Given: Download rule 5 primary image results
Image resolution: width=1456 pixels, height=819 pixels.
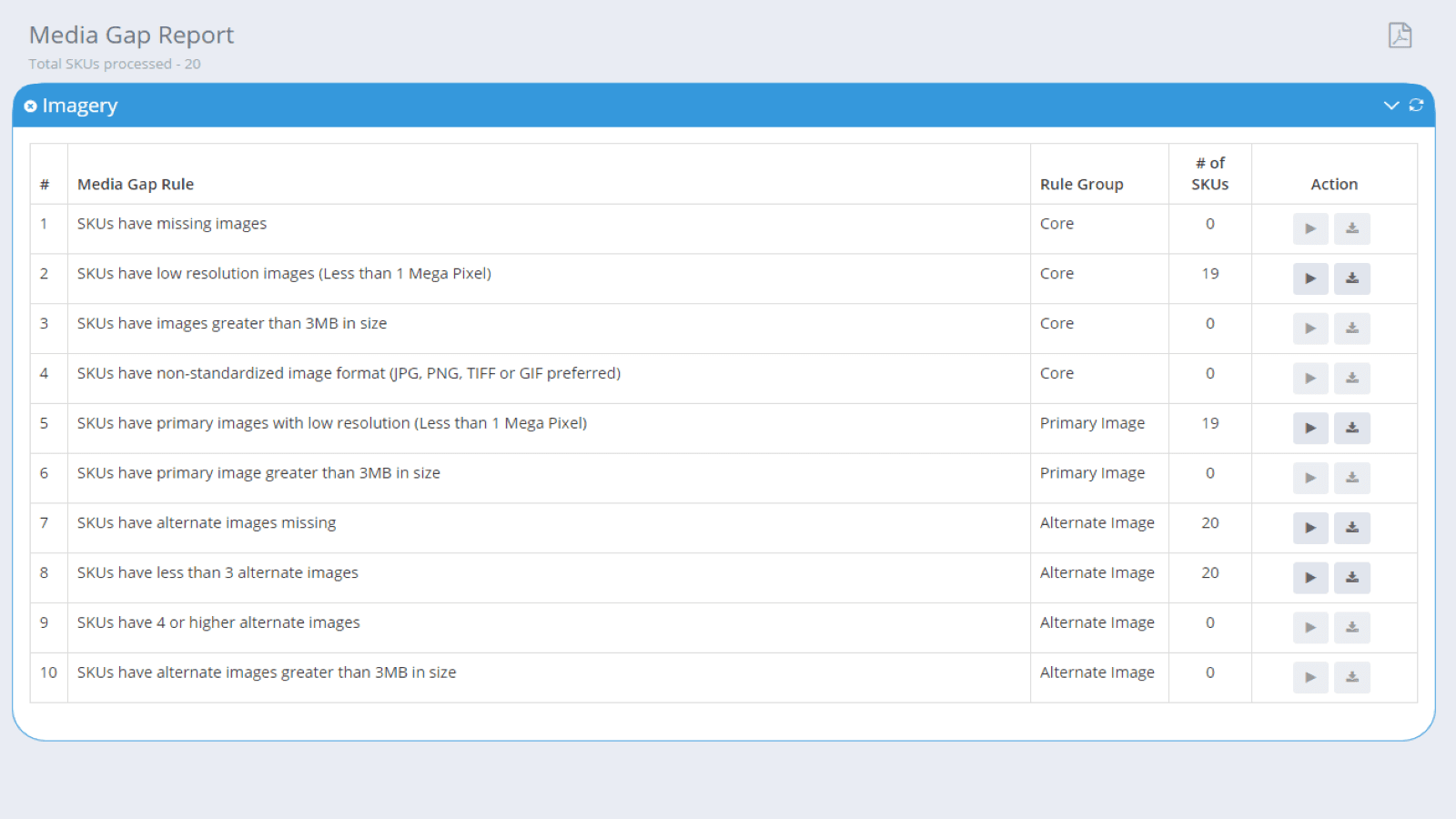Looking at the screenshot, I should click(x=1352, y=428).
